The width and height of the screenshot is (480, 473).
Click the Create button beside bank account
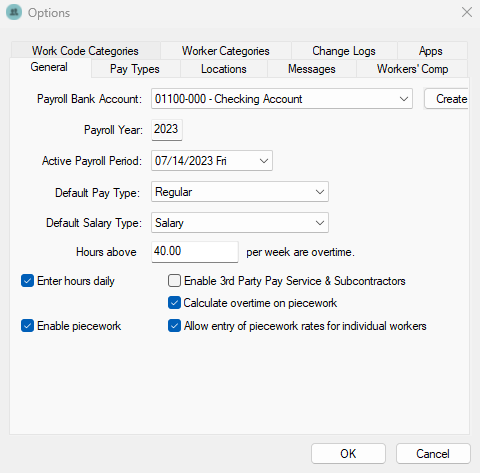pos(446,99)
